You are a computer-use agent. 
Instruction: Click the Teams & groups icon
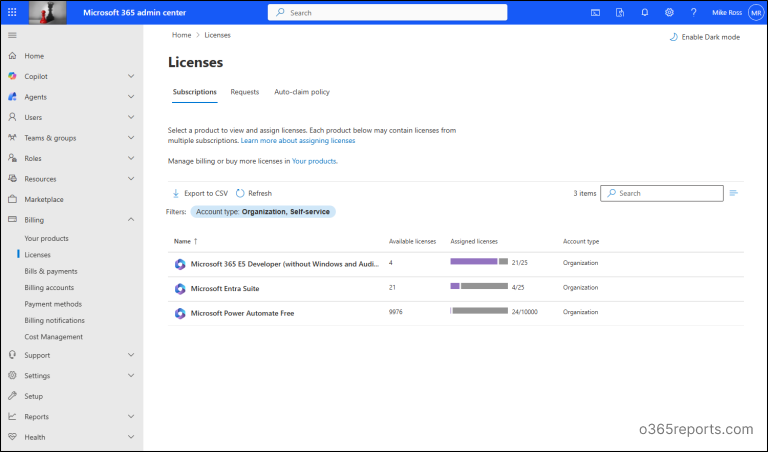pyautogui.click(x=12, y=138)
